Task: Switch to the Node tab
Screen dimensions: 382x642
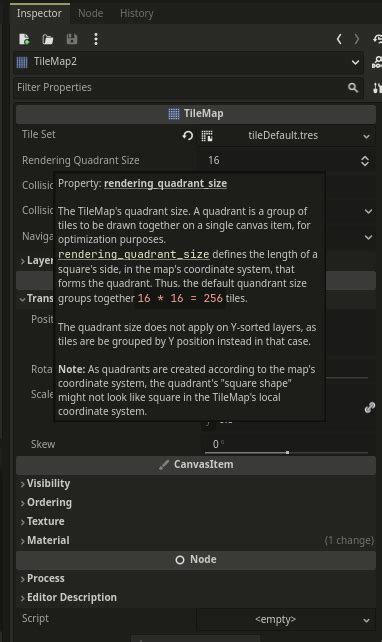Action: [x=90, y=14]
